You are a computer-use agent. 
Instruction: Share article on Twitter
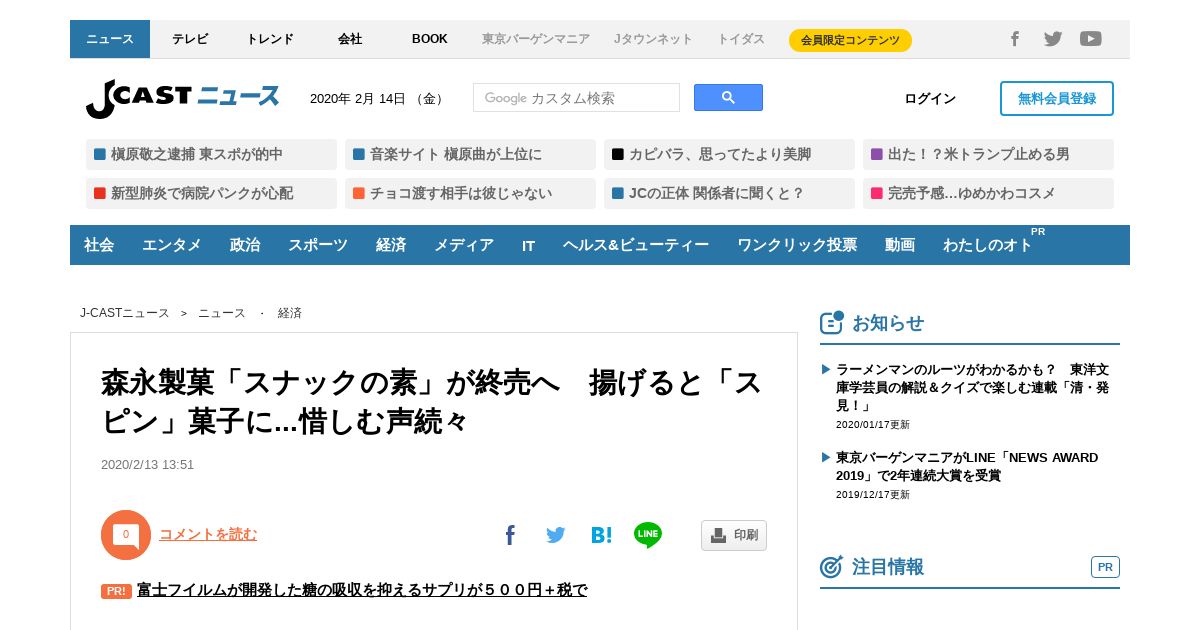point(556,535)
